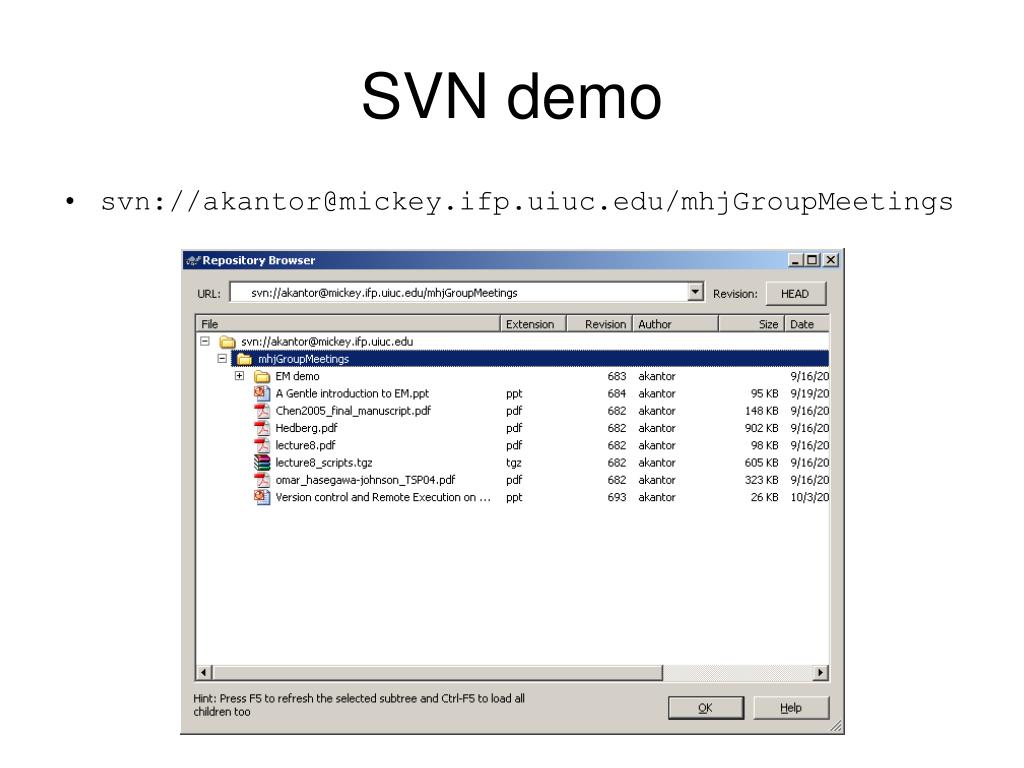Click the archive icon of lecture8_scripts.tgz
Screen dimensions: 1024x768
(262, 462)
